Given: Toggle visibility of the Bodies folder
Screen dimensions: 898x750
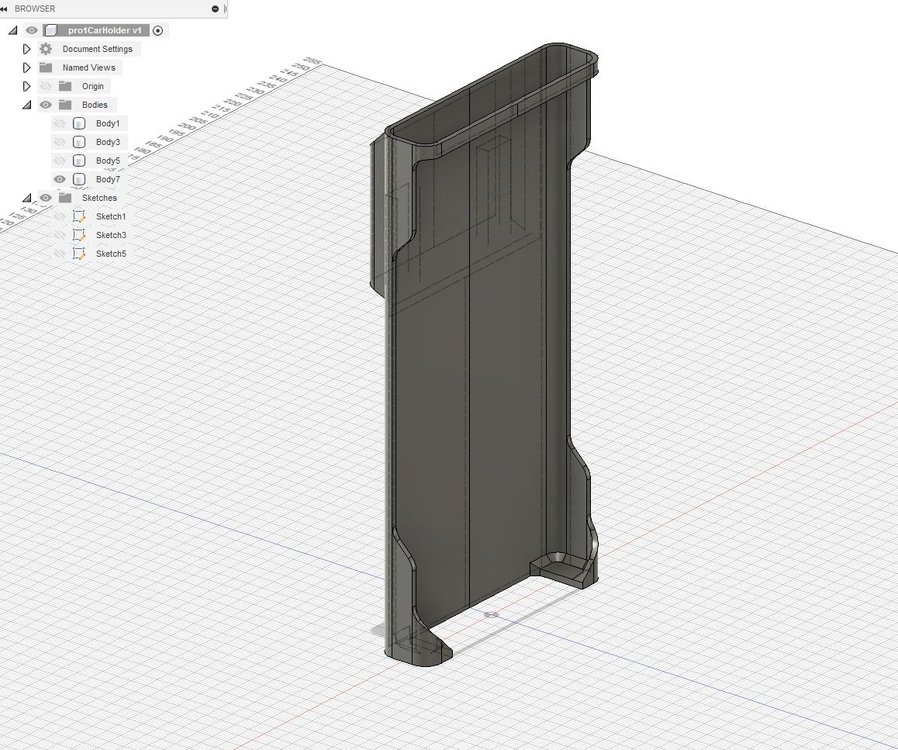Looking at the screenshot, I should coord(45,105).
